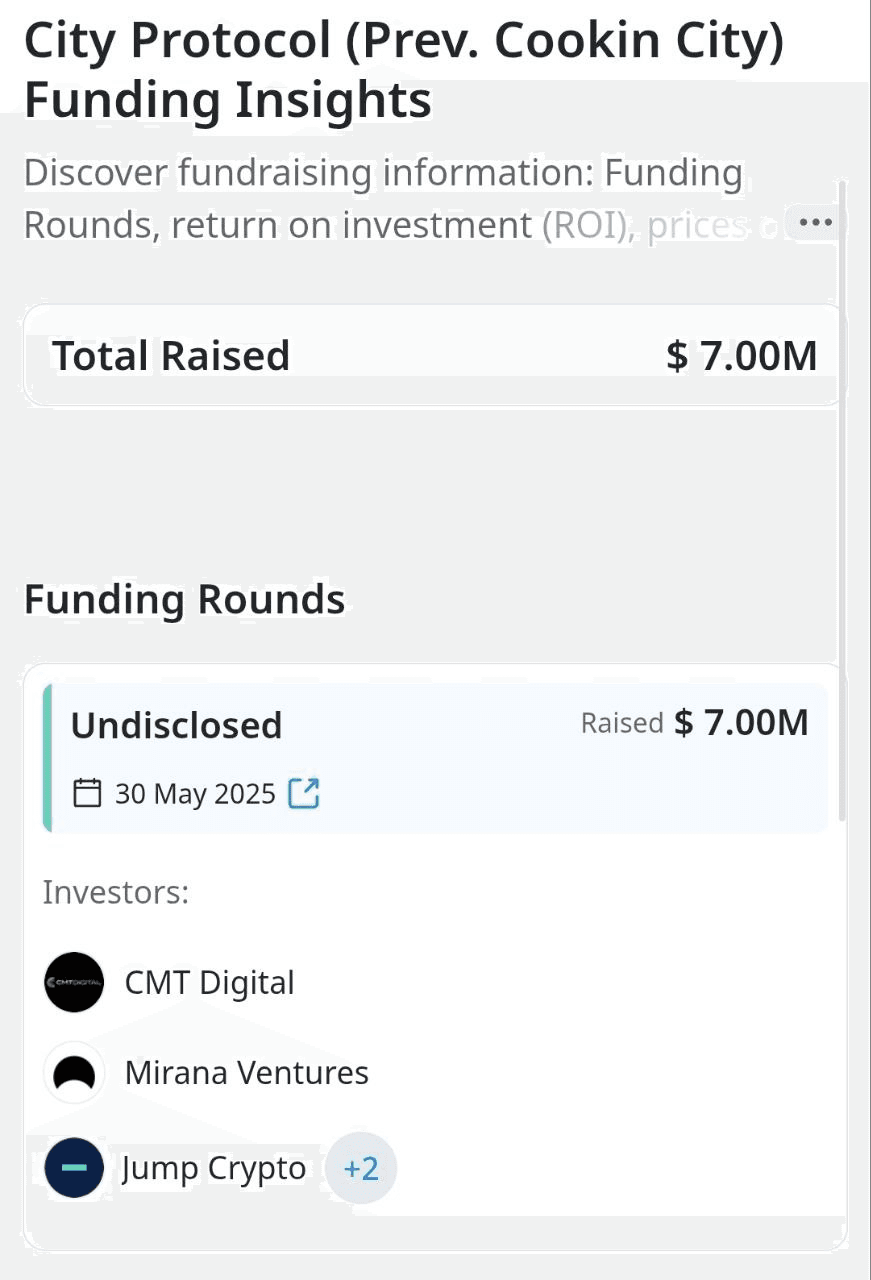Click the fundraising description text
This screenshot has height=1280, width=871.
tap(382, 198)
